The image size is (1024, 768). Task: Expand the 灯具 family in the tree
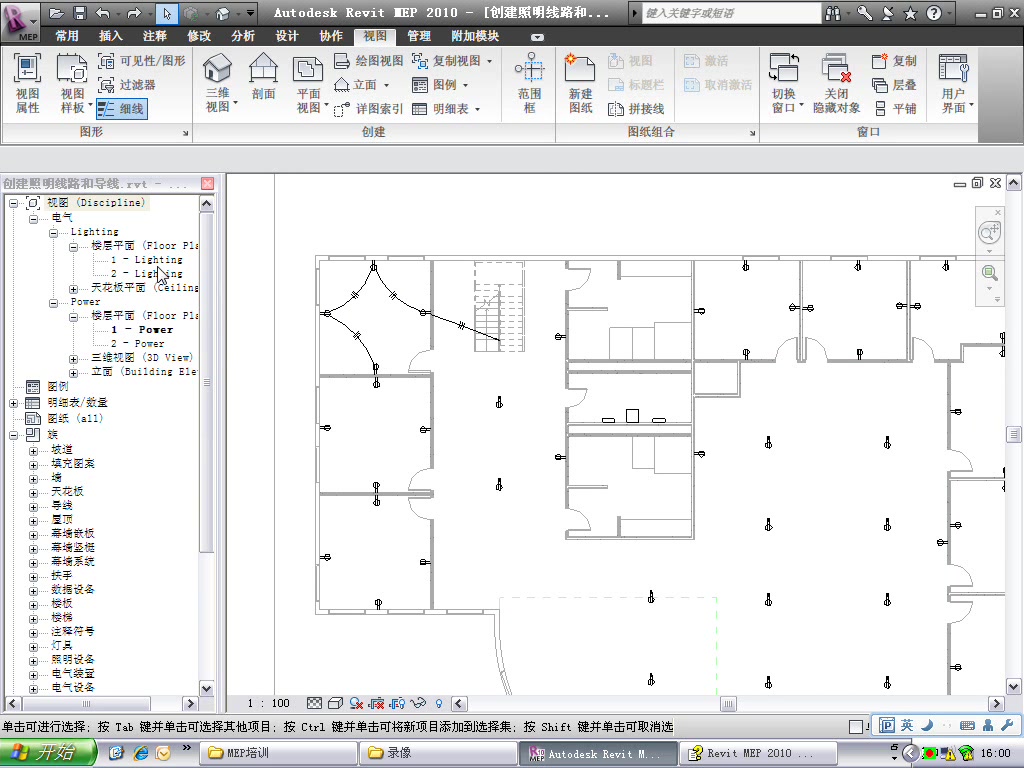[x=32, y=645]
